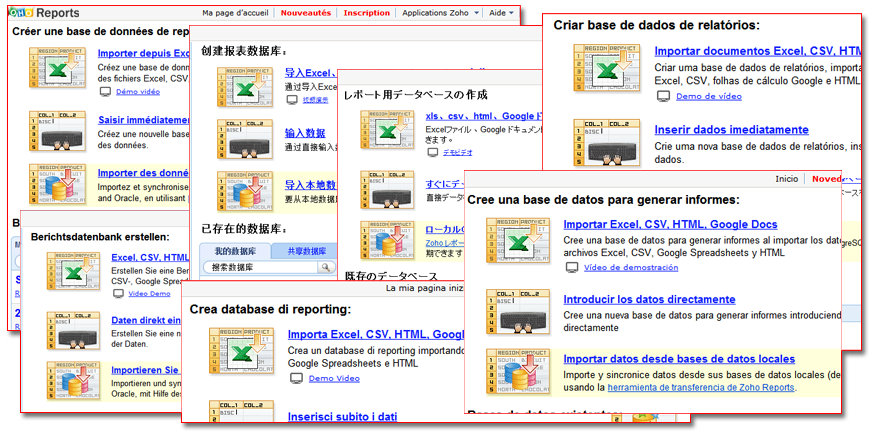Image resolution: width=875 pixels, height=435 pixels.
Task: Click the Excel import icon in French window
Action: tap(57, 67)
